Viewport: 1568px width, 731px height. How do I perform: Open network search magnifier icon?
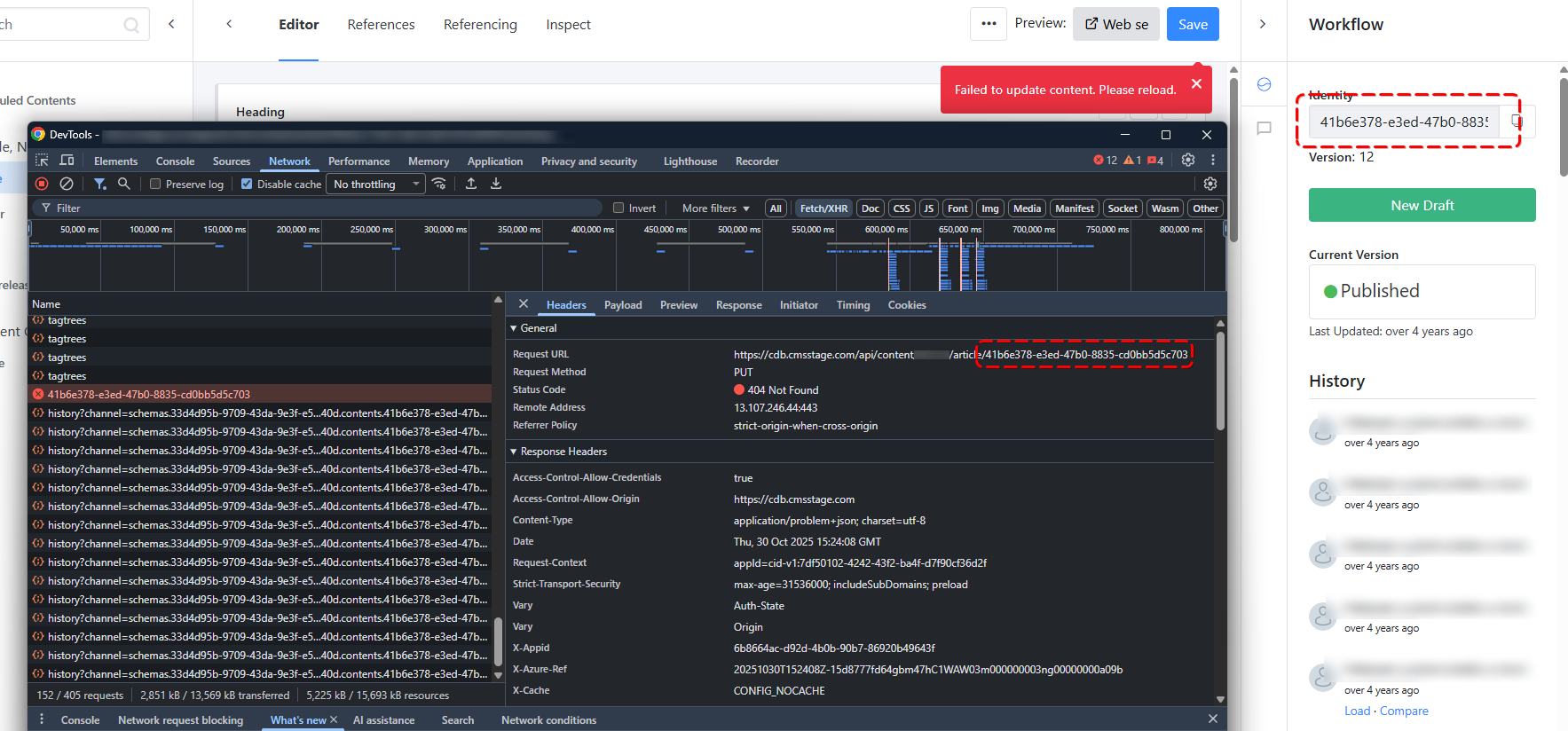click(124, 184)
